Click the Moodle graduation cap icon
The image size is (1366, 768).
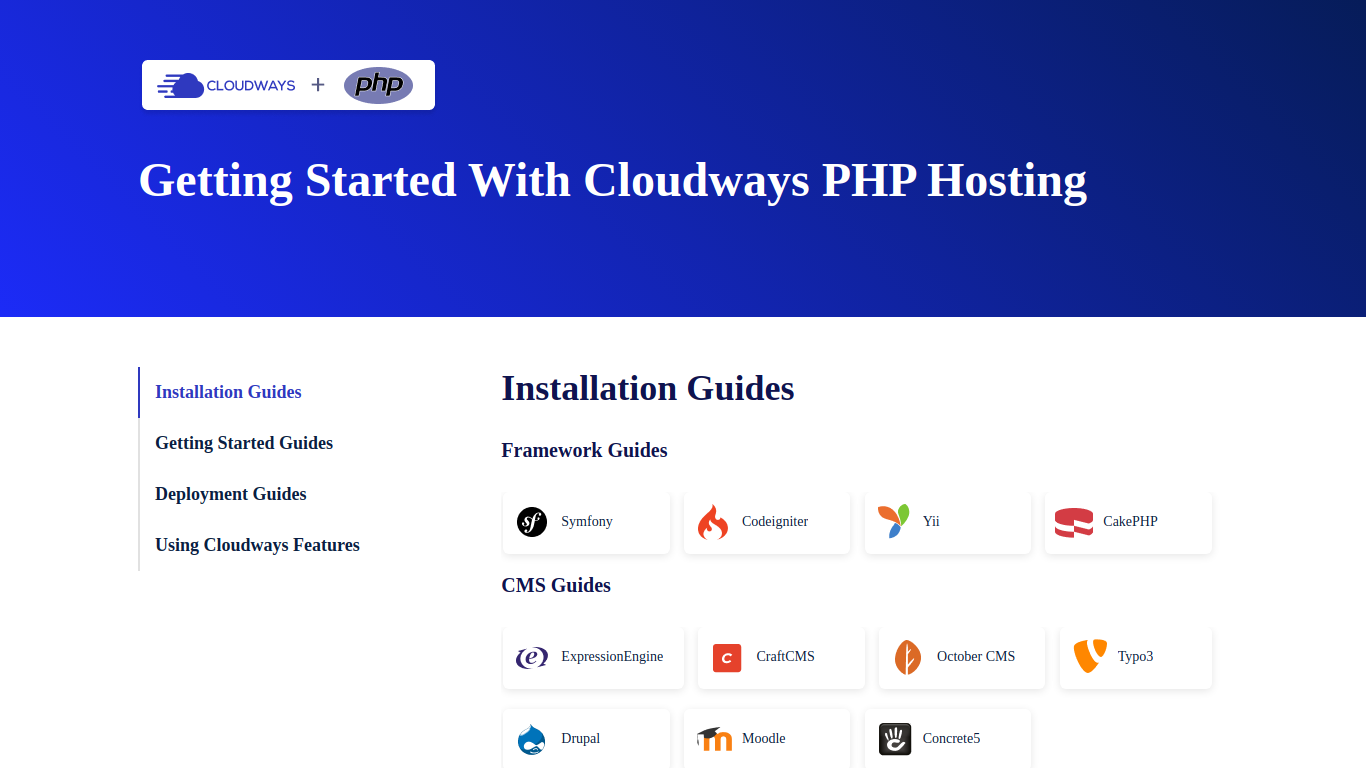pyautogui.click(x=714, y=739)
